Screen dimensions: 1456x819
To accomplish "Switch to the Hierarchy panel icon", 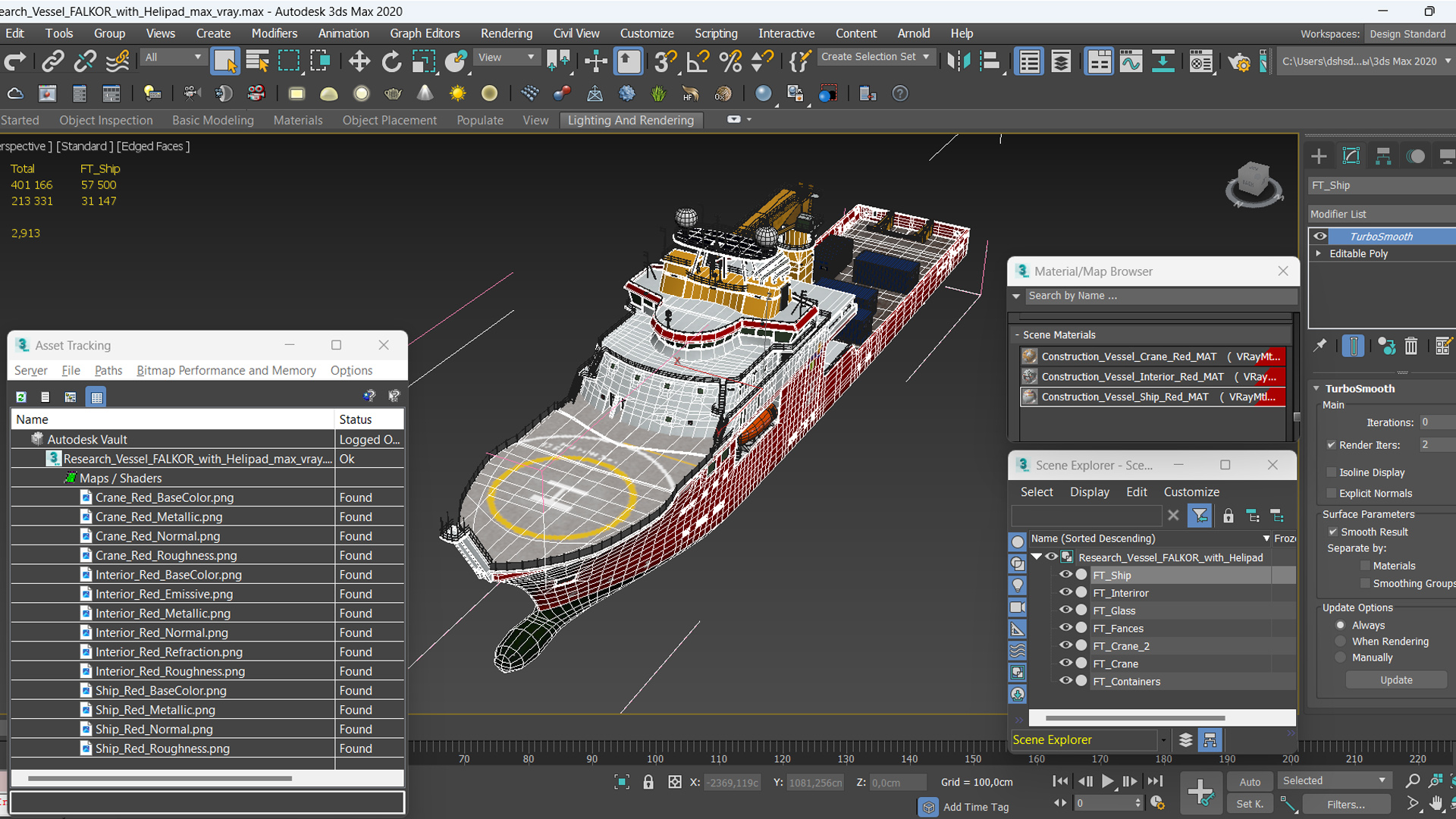I will click(x=1383, y=156).
